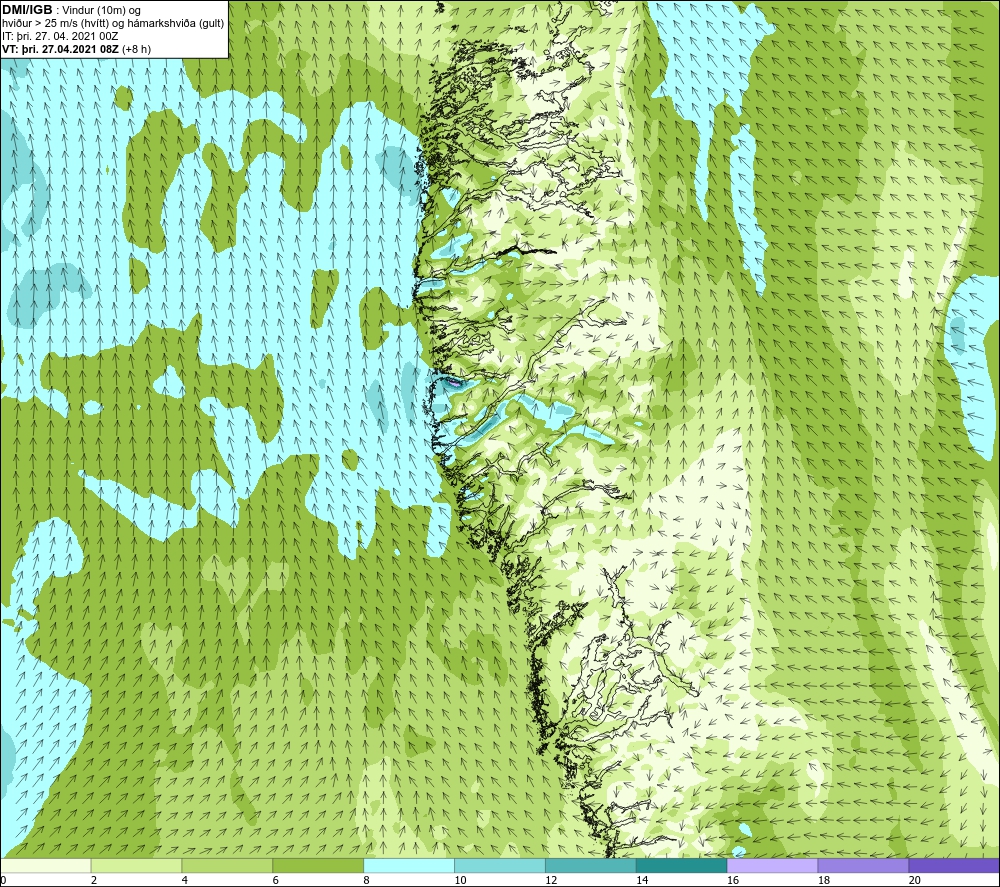
Task: Click the 4–6 m/s green legend swatch
Action: tap(227, 865)
